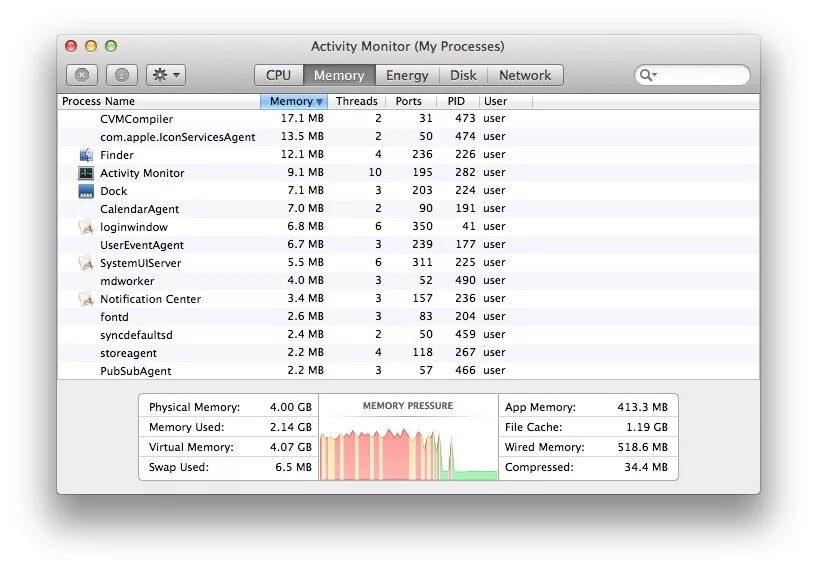Click the 17.1 MB memory value
The height and width of the screenshot is (573, 817).
coord(302,118)
